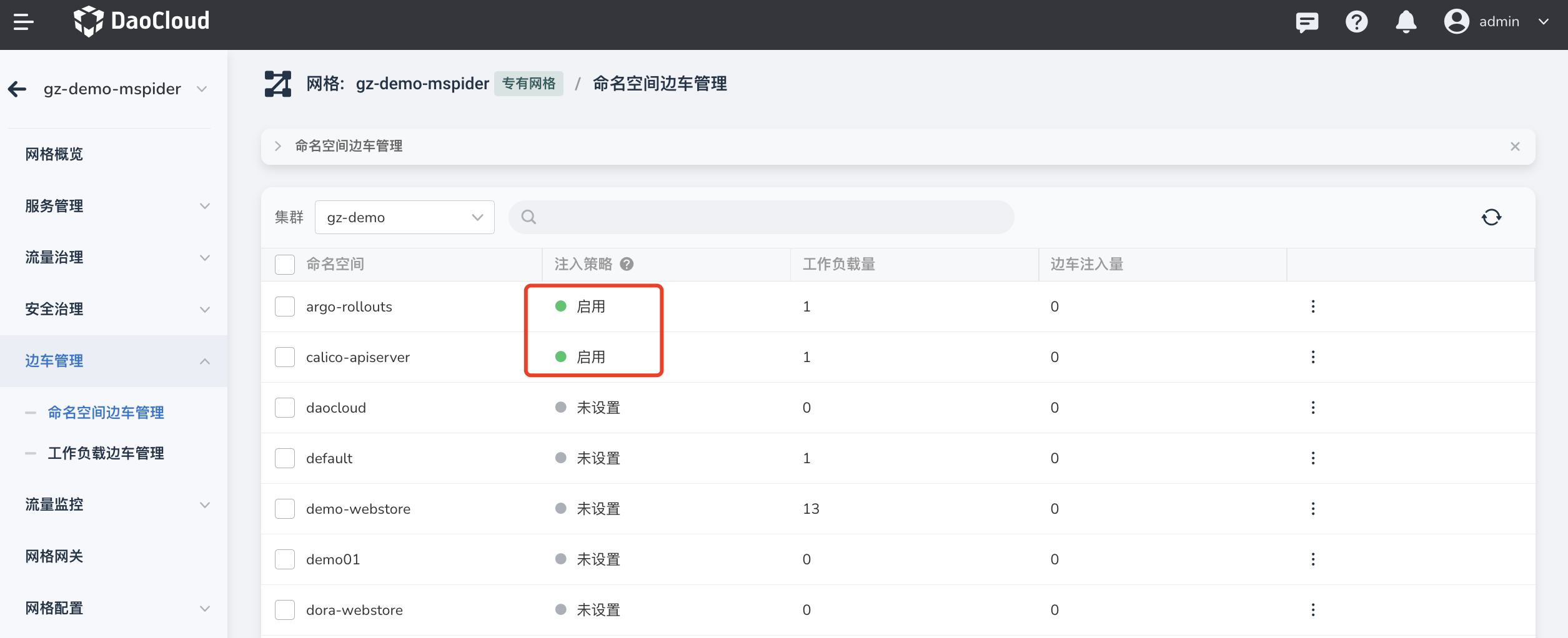Screen dimensions: 1568x638
Task: Click the mesh icon beside 网格 title
Action: pos(278,84)
